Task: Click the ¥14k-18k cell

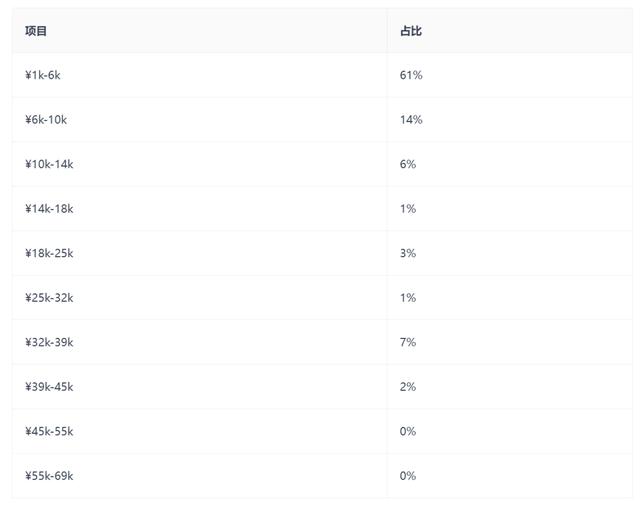Action: pyautogui.click(x=49, y=209)
